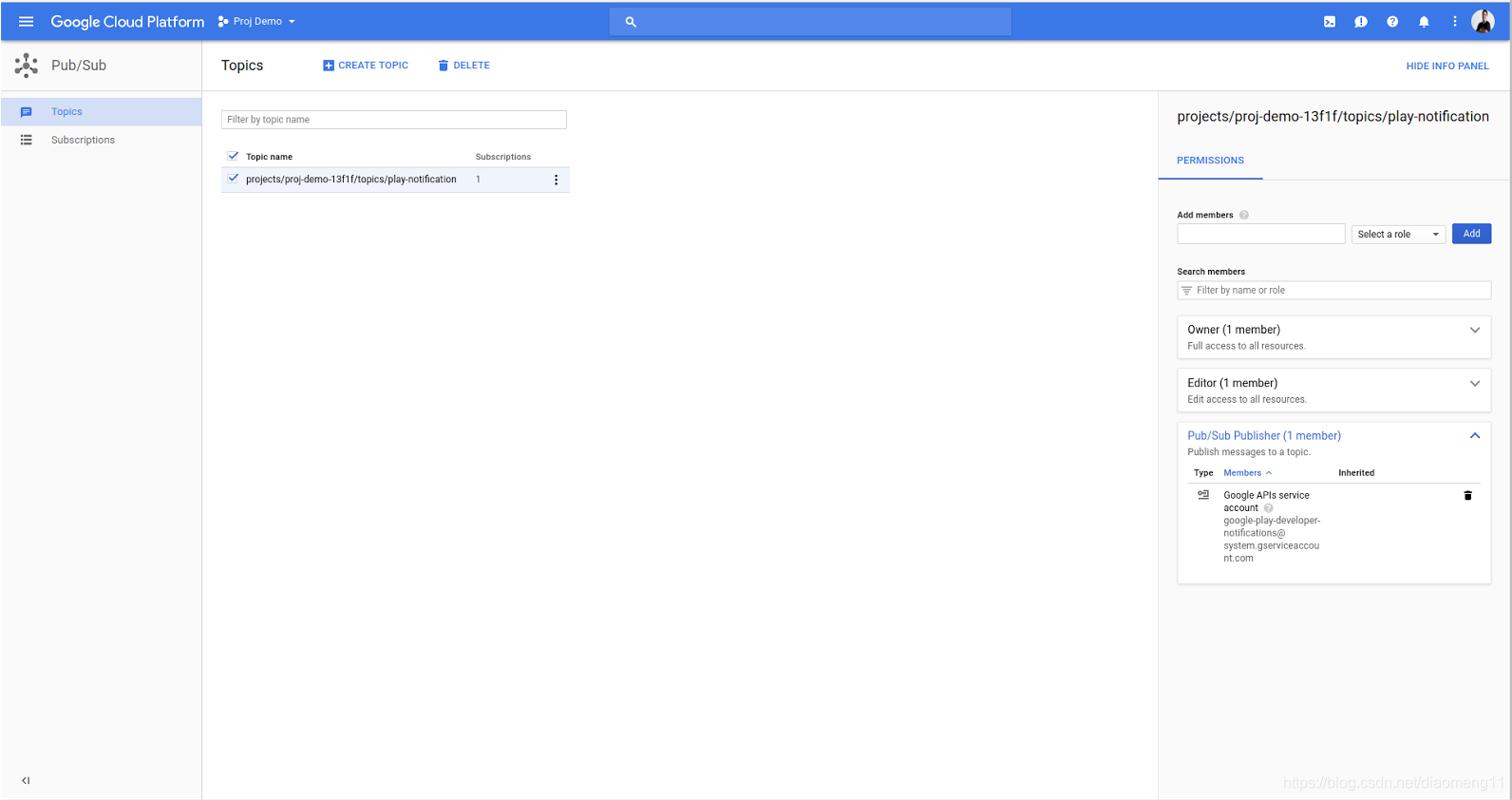
Task: Focus the top search bar
Action: 810,21
